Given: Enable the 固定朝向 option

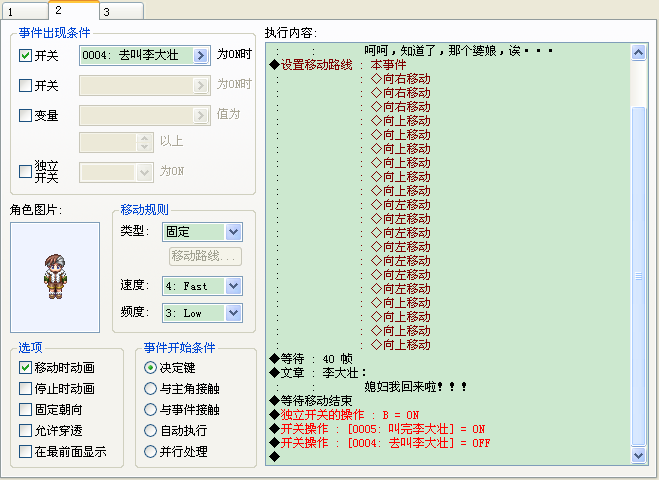Looking at the screenshot, I should click(25, 409).
